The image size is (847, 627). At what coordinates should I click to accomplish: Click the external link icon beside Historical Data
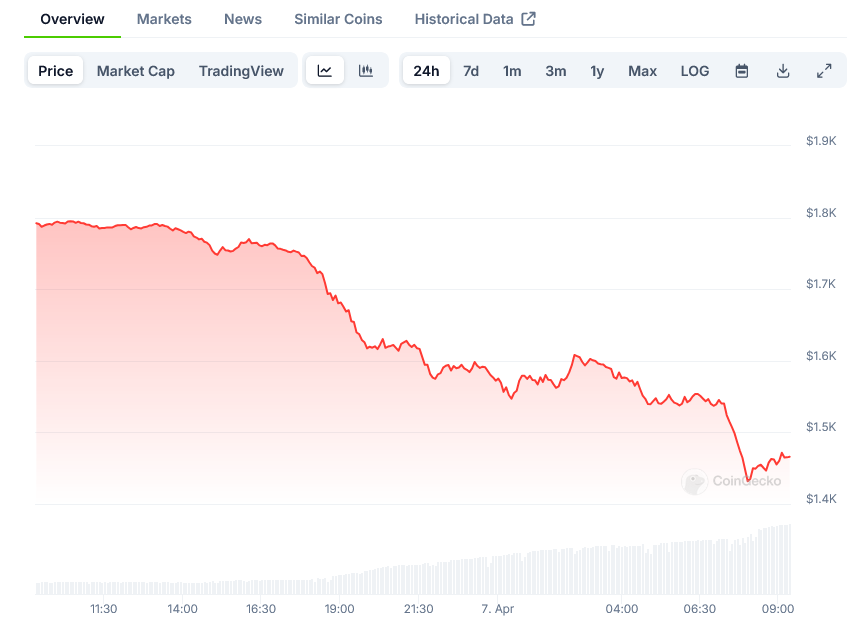pos(528,19)
